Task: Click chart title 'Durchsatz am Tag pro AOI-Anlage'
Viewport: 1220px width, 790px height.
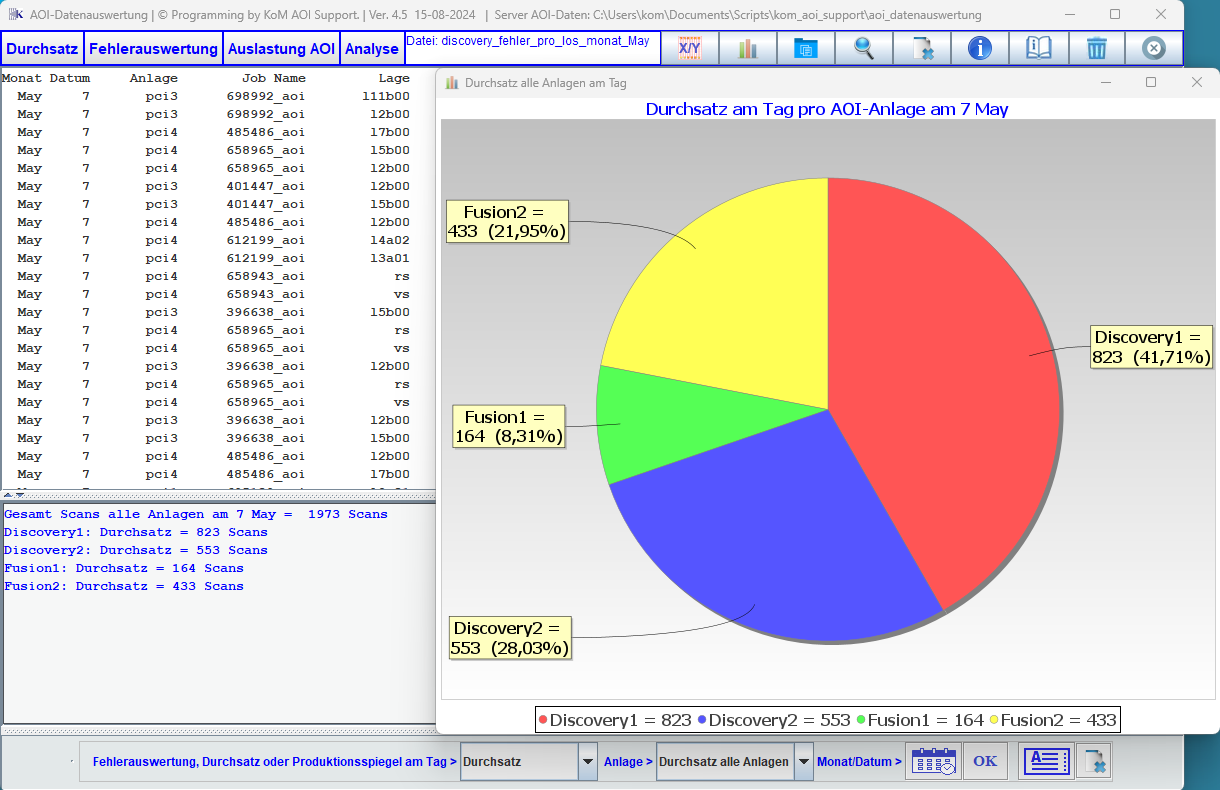Action: (x=827, y=109)
